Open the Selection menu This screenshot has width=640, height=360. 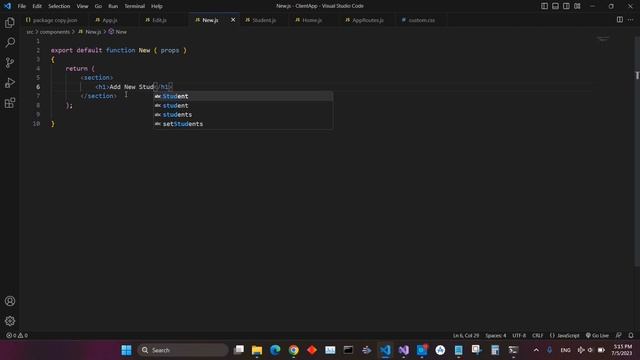click(59, 6)
